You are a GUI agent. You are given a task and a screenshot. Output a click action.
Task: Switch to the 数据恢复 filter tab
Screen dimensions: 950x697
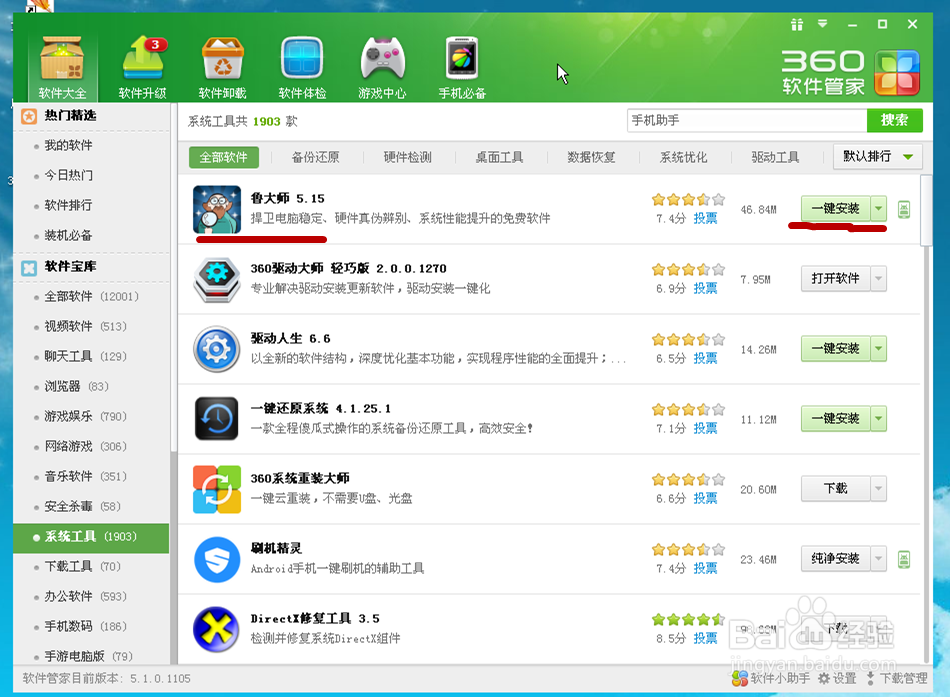coord(591,158)
